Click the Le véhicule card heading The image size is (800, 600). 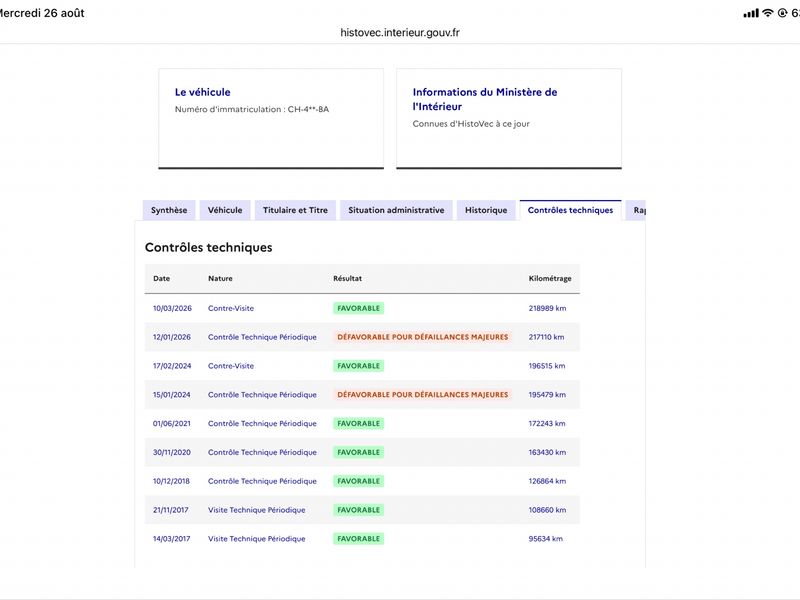(203, 92)
